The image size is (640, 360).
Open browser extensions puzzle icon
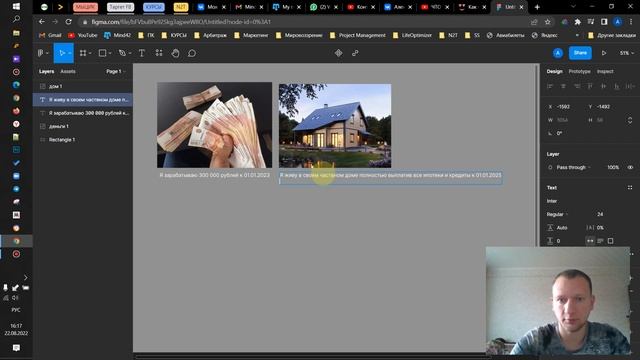point(577,22)
